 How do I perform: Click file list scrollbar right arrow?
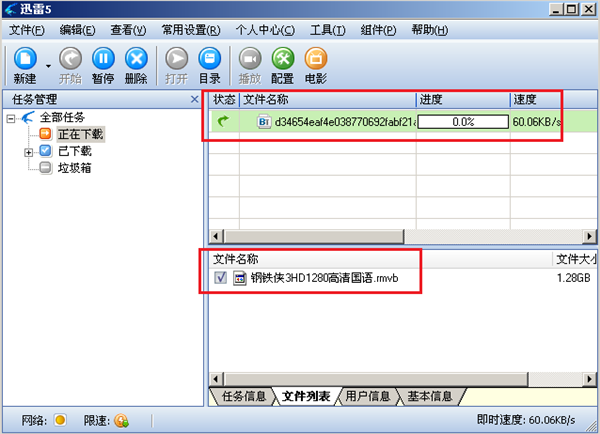tap(590, 379)
